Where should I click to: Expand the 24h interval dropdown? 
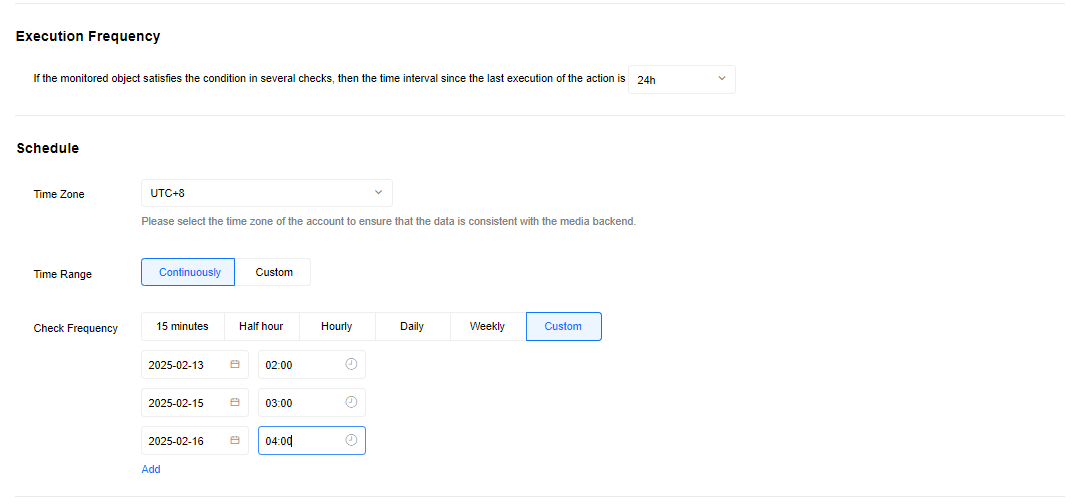682,79
